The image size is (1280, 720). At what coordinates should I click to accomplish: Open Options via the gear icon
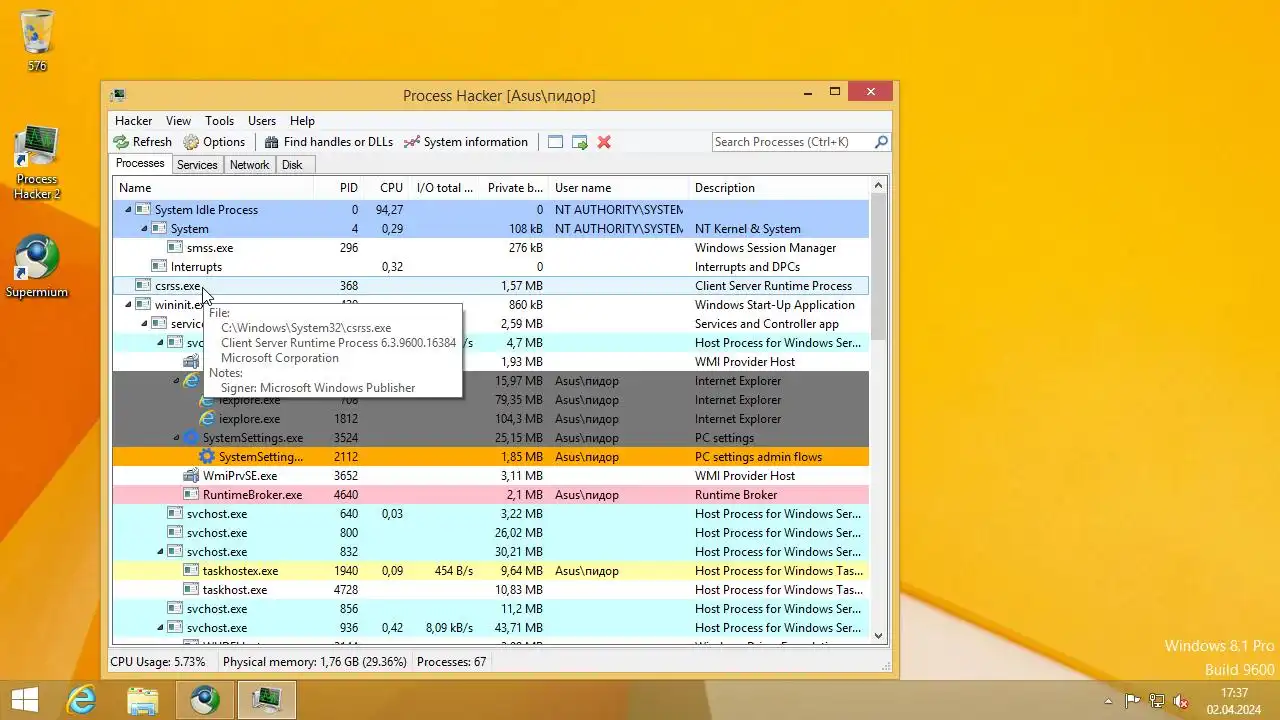pyautogui.click(x=191, y=142)
